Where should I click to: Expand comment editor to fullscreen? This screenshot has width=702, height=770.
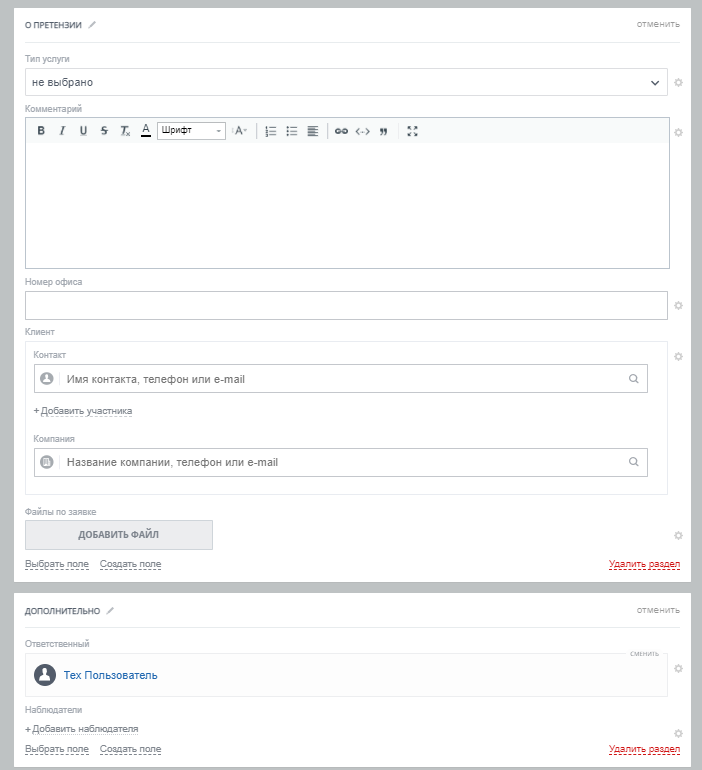412,131
